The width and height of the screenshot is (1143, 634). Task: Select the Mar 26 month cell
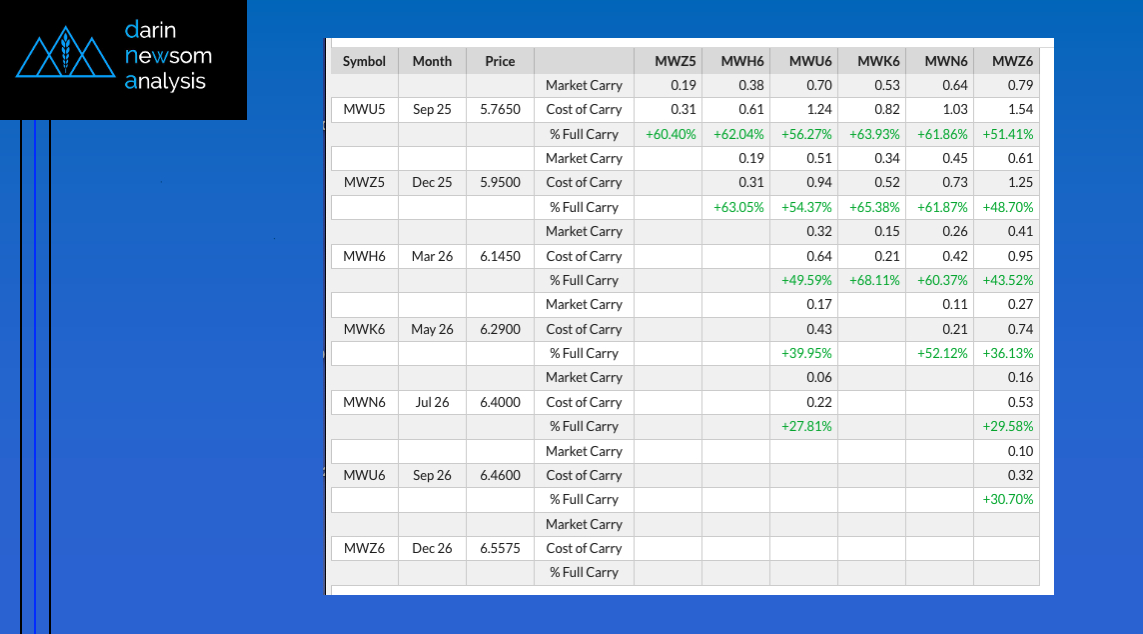[432, 256]
